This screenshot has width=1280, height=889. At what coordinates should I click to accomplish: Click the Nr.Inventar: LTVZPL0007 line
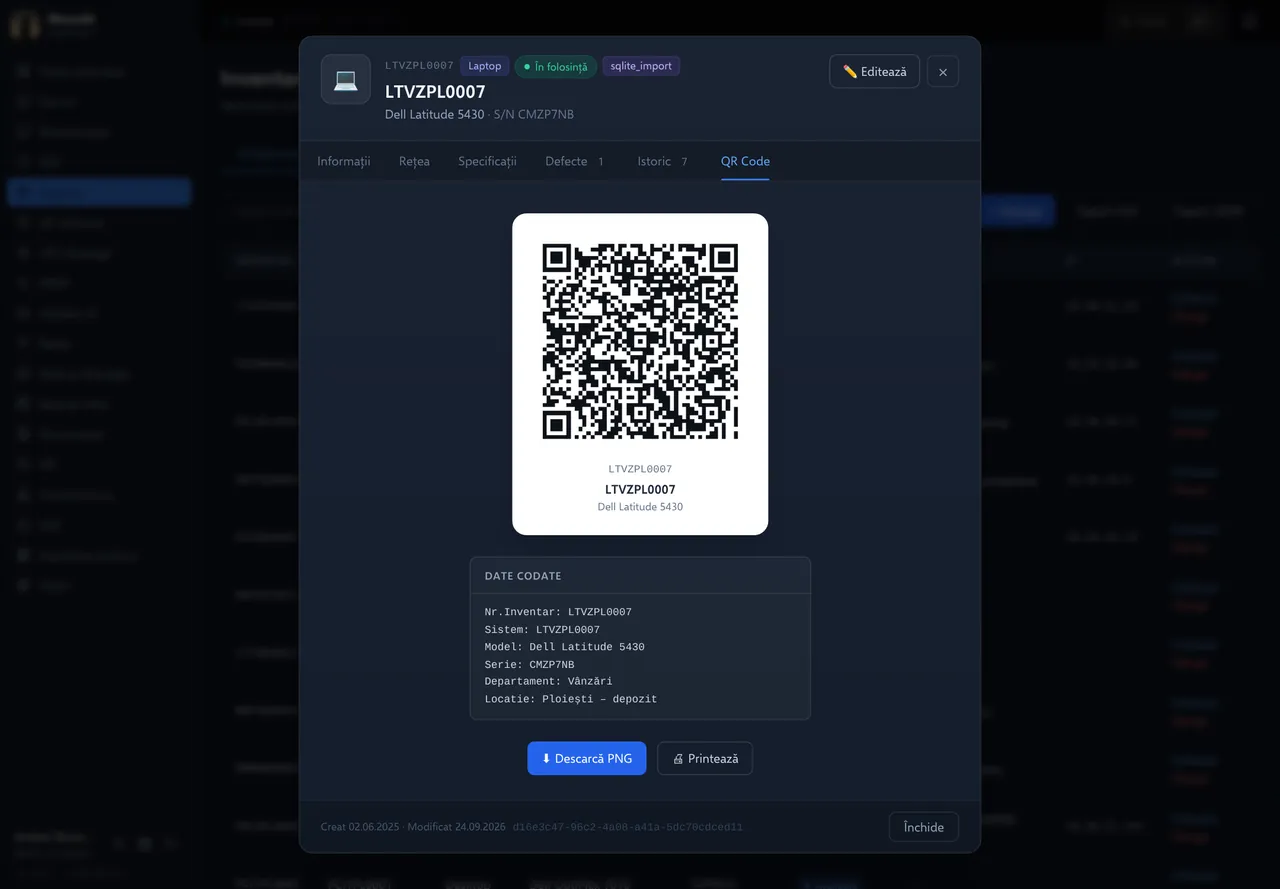point(558,612)
